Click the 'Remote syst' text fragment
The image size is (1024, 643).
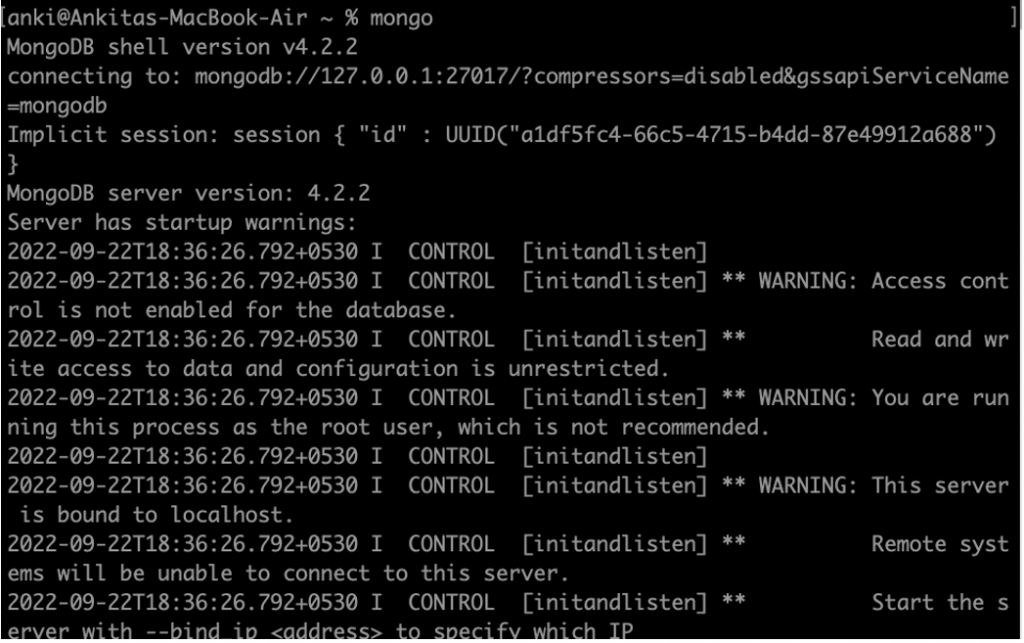[940, 544]
